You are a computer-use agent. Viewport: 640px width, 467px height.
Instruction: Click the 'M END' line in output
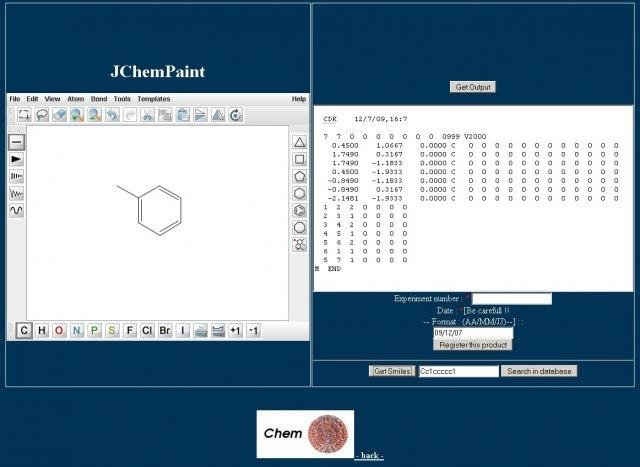pos(328,269)
